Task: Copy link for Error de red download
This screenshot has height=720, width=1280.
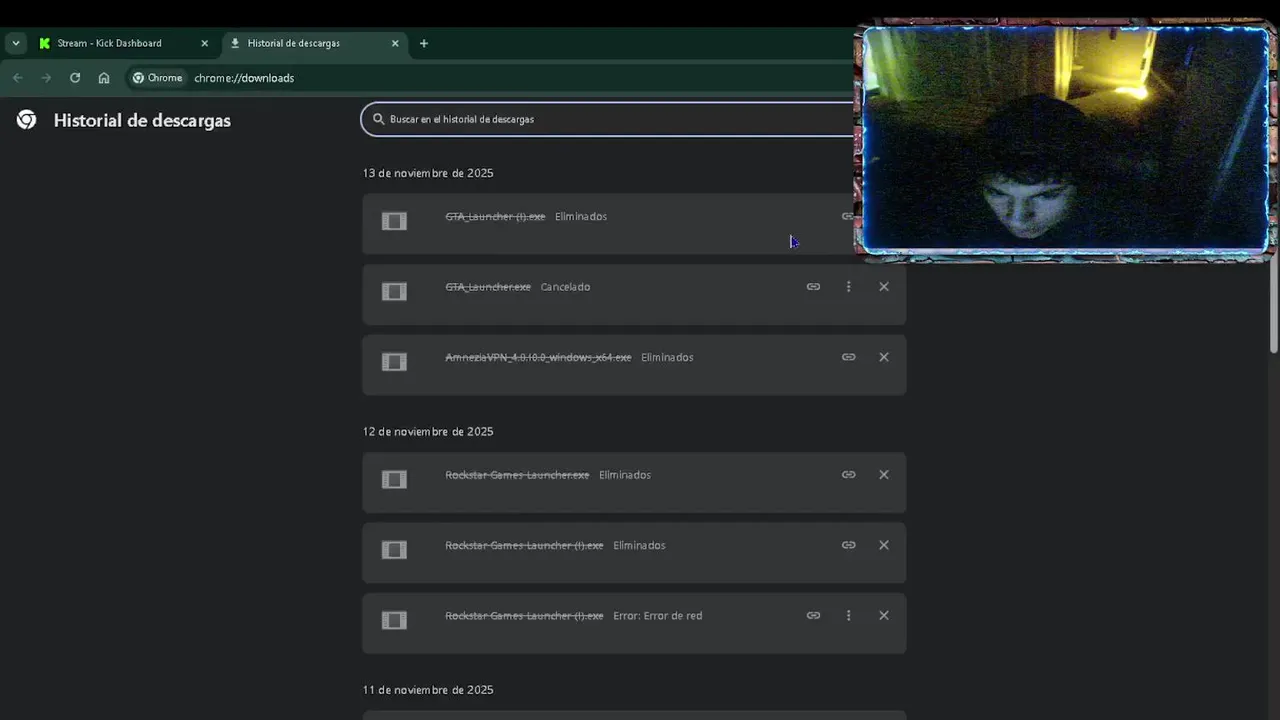Action: (x=813, y=616)
